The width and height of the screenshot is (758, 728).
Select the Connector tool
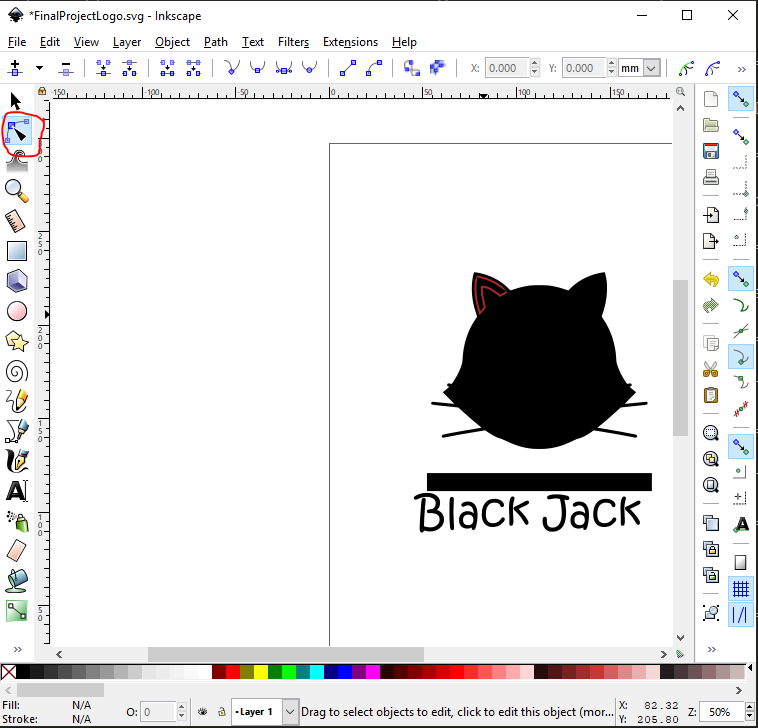tap(17, 611)
